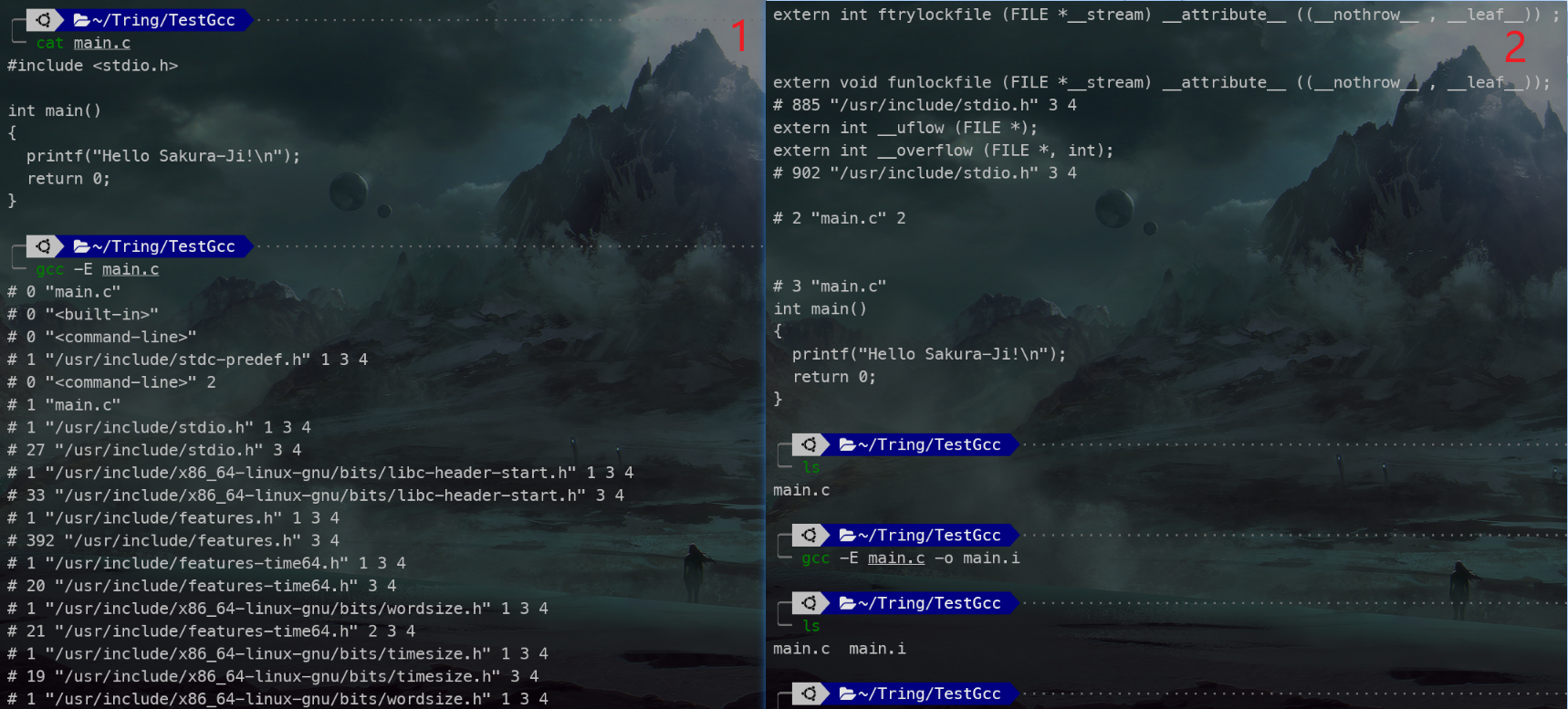Screen dimensions: 1568x709
Task: Select the folder icon above the first 'ls' command
Action: pyautogui.click(x=847, y=444)
